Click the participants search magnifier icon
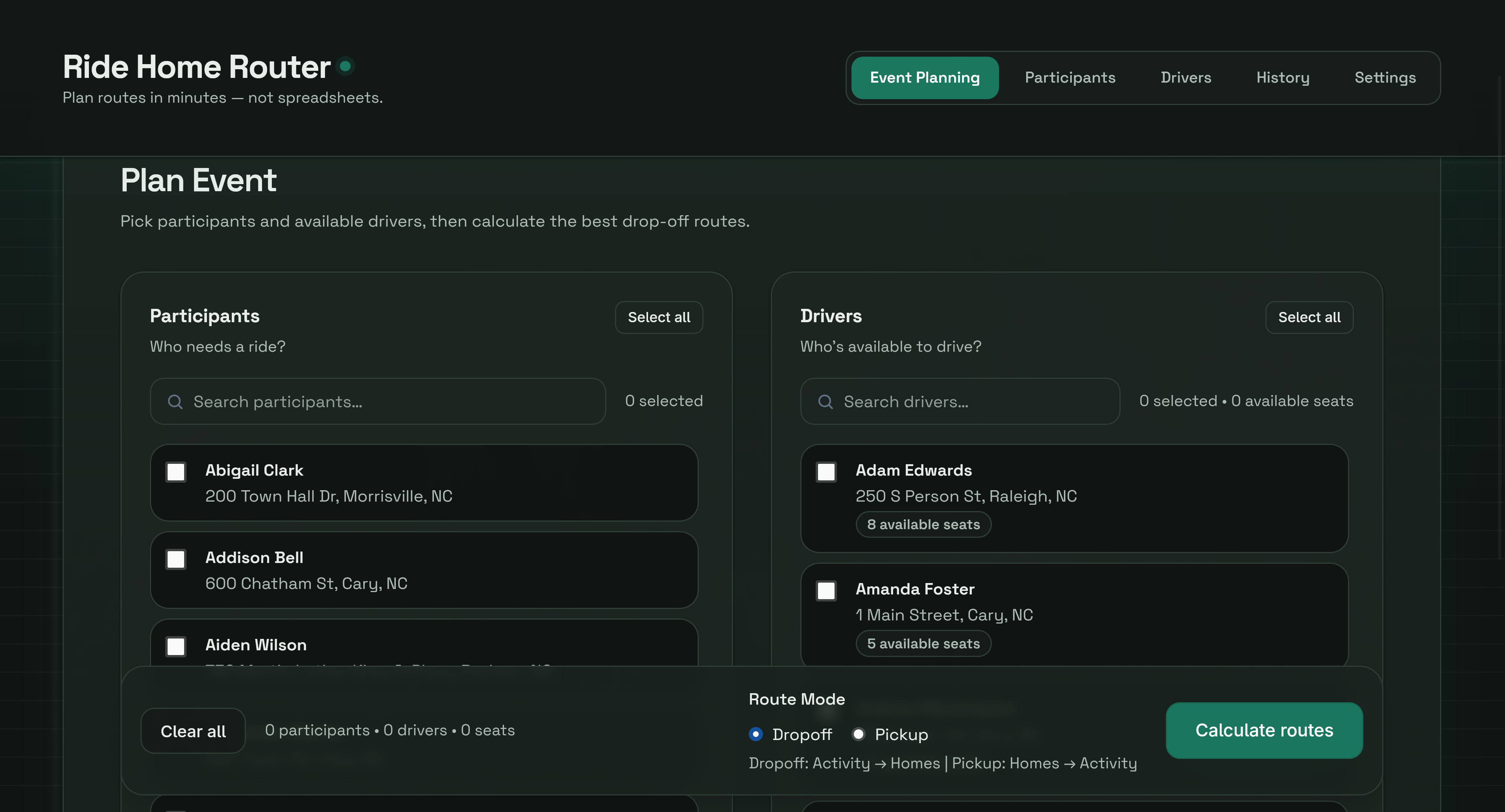 (175, 401)
